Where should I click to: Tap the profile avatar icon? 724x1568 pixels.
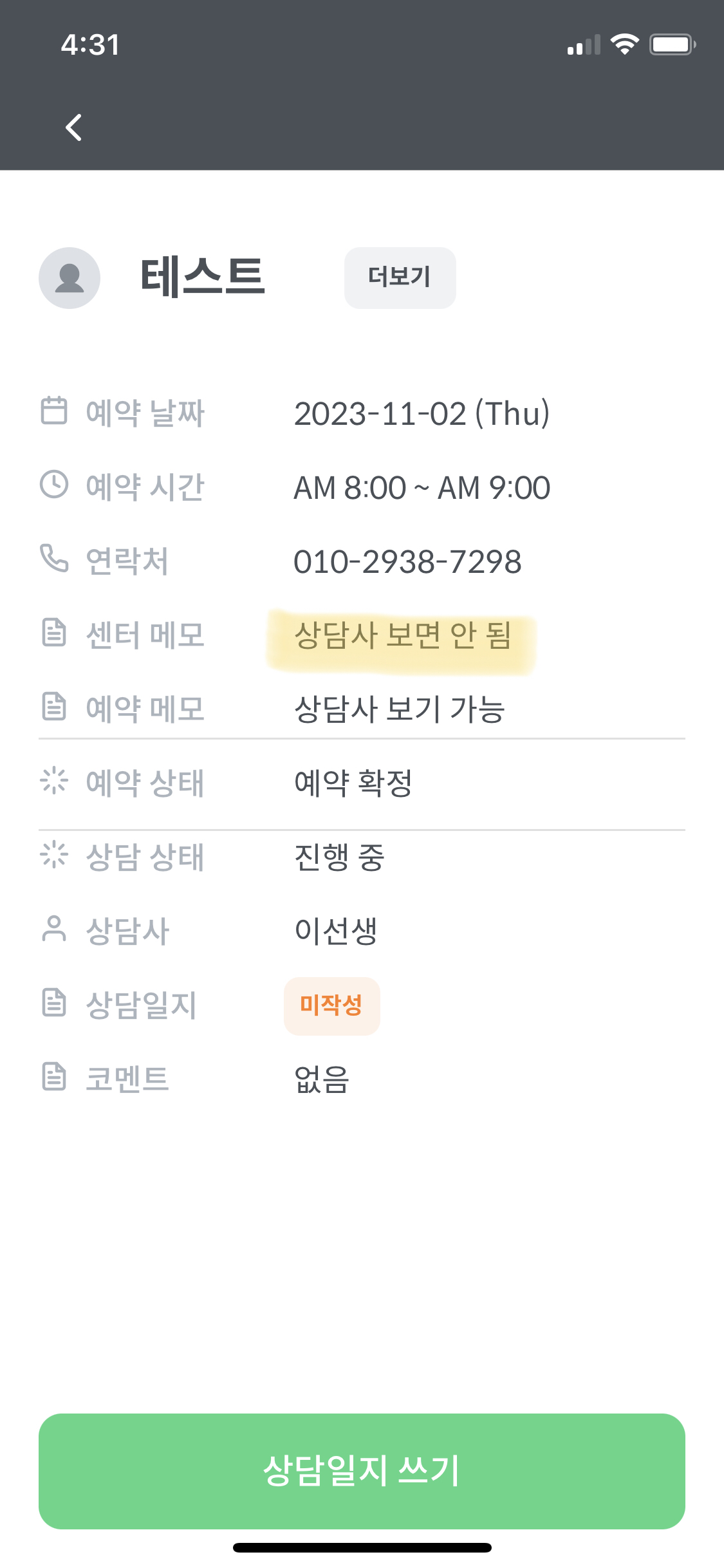pyautogui.click(x=70, y=278)
